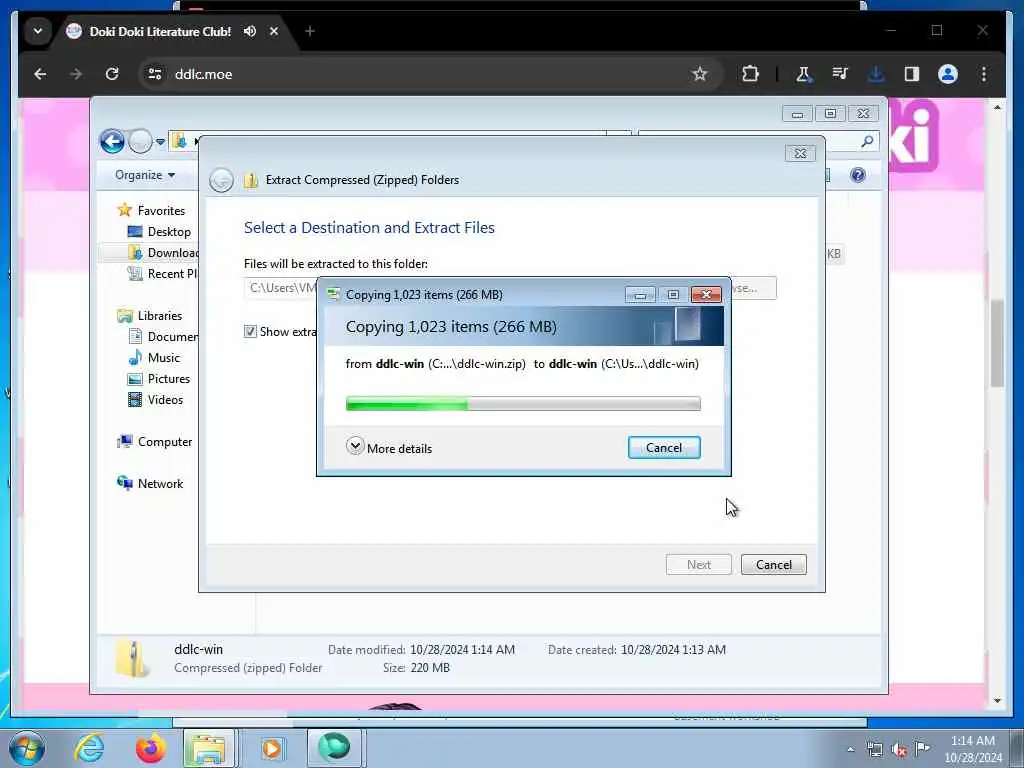The width and height of the screenshot is (1024, 768).
Task: Open the Videos library
Action: tap(156, 400)
